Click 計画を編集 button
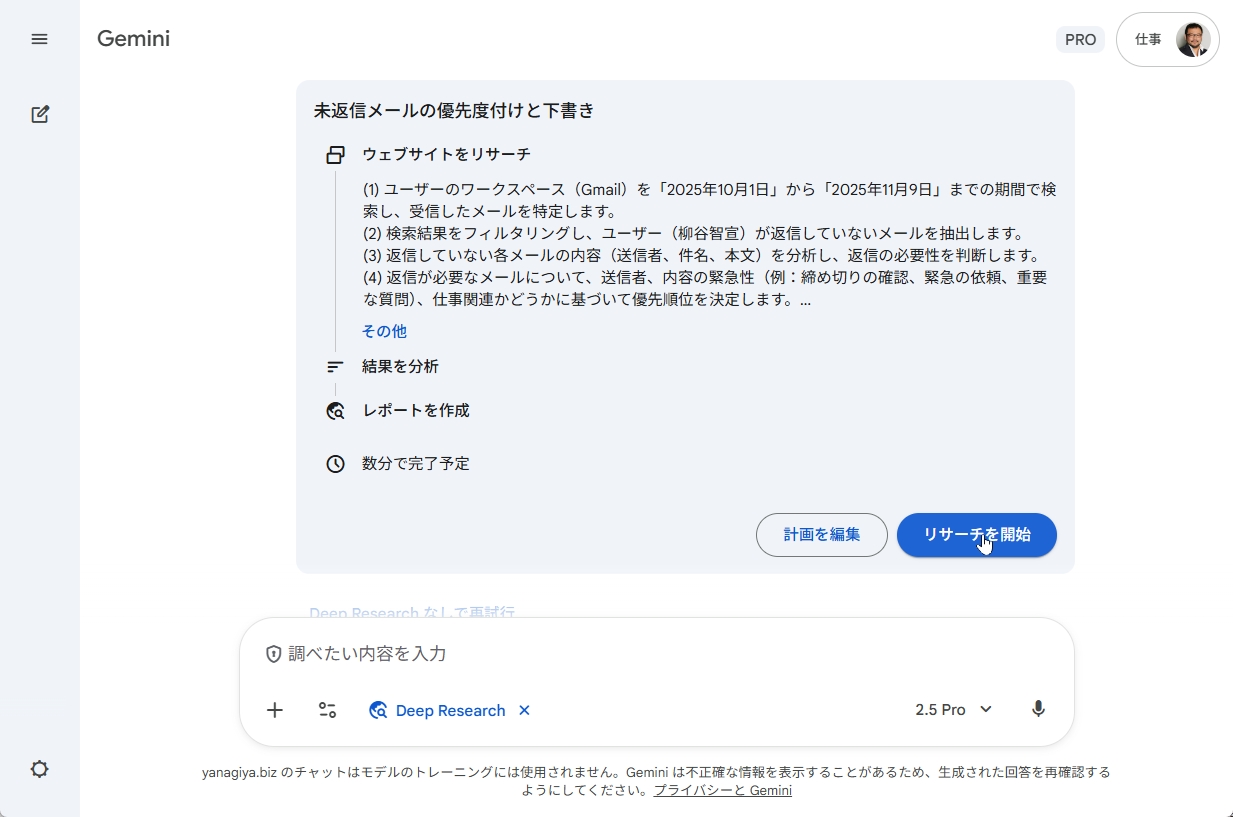 [x=822, y=535]
